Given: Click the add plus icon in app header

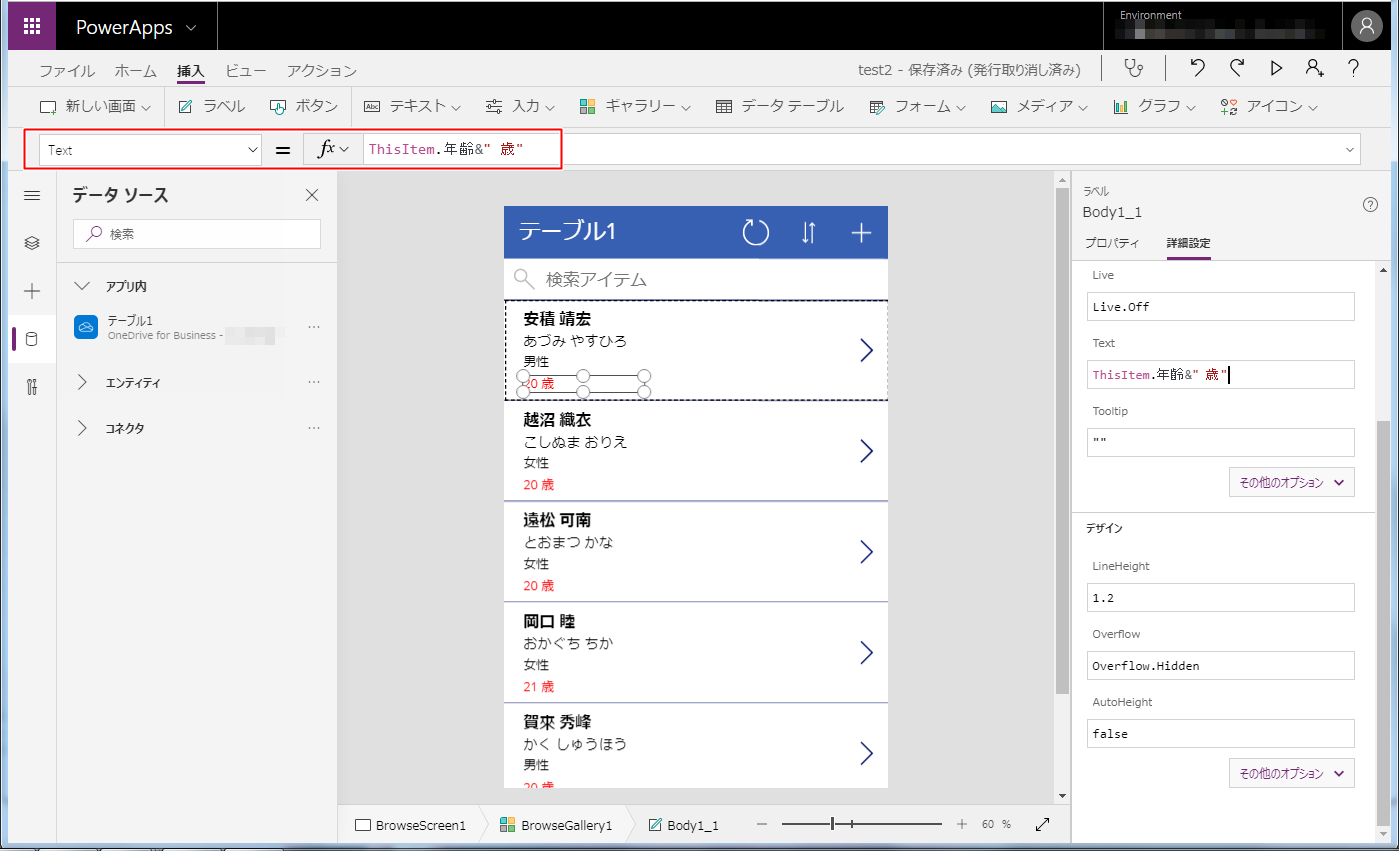Looking at the screenshot, I should [861, 232].
